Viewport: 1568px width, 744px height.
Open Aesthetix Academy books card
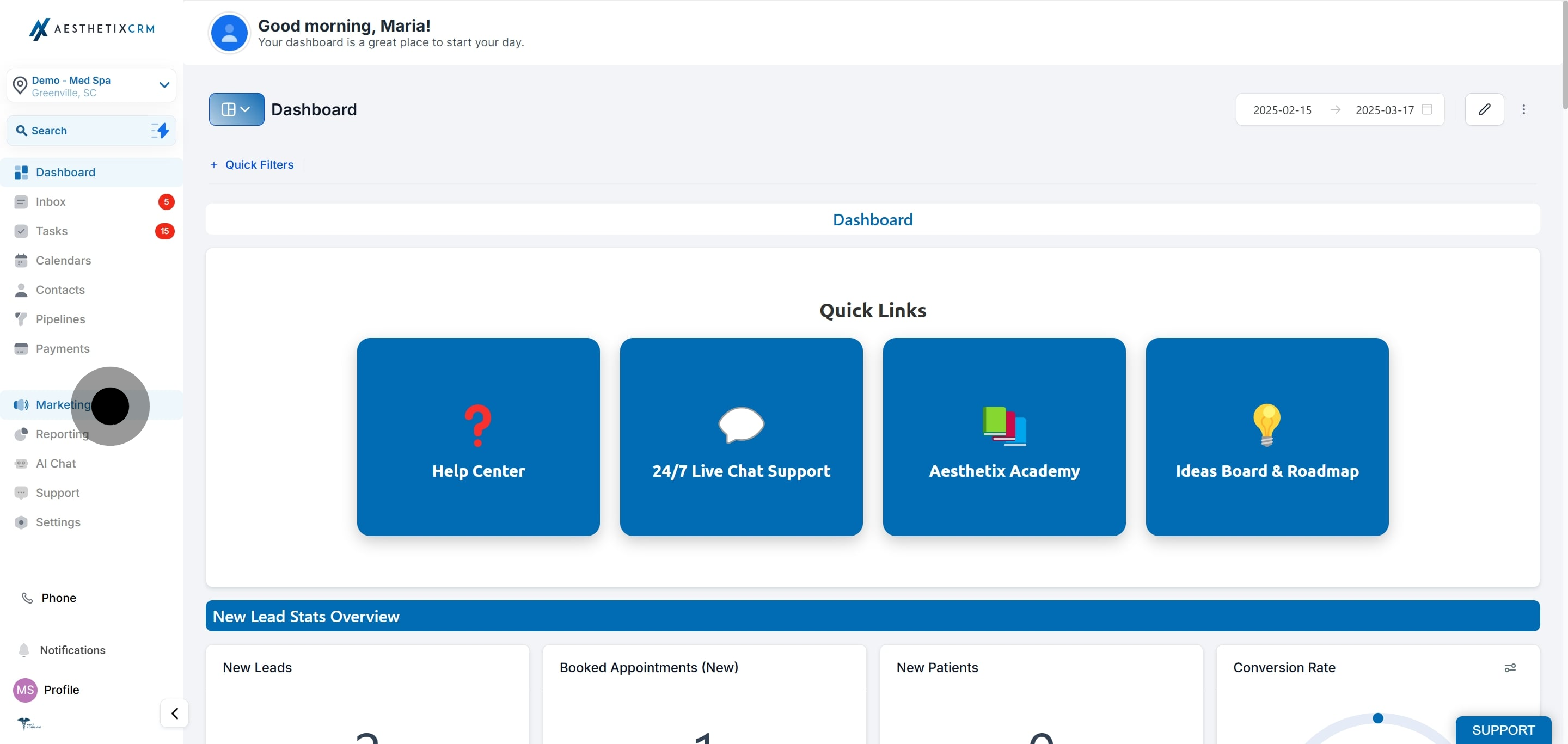tap(1004, 437)
